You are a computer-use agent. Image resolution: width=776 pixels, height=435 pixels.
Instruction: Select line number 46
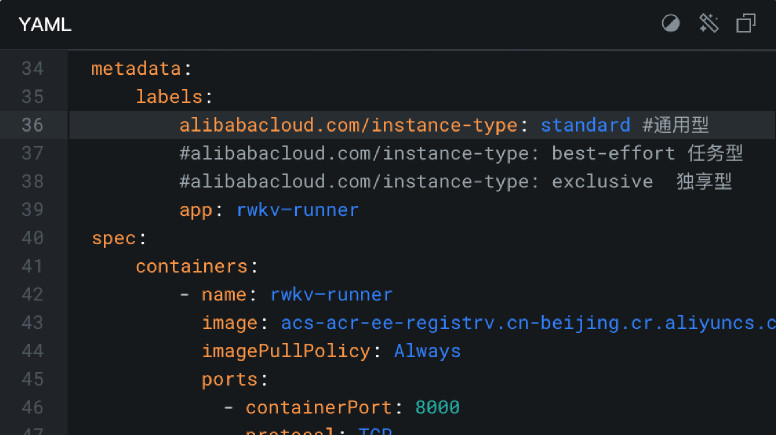[32, 407]
